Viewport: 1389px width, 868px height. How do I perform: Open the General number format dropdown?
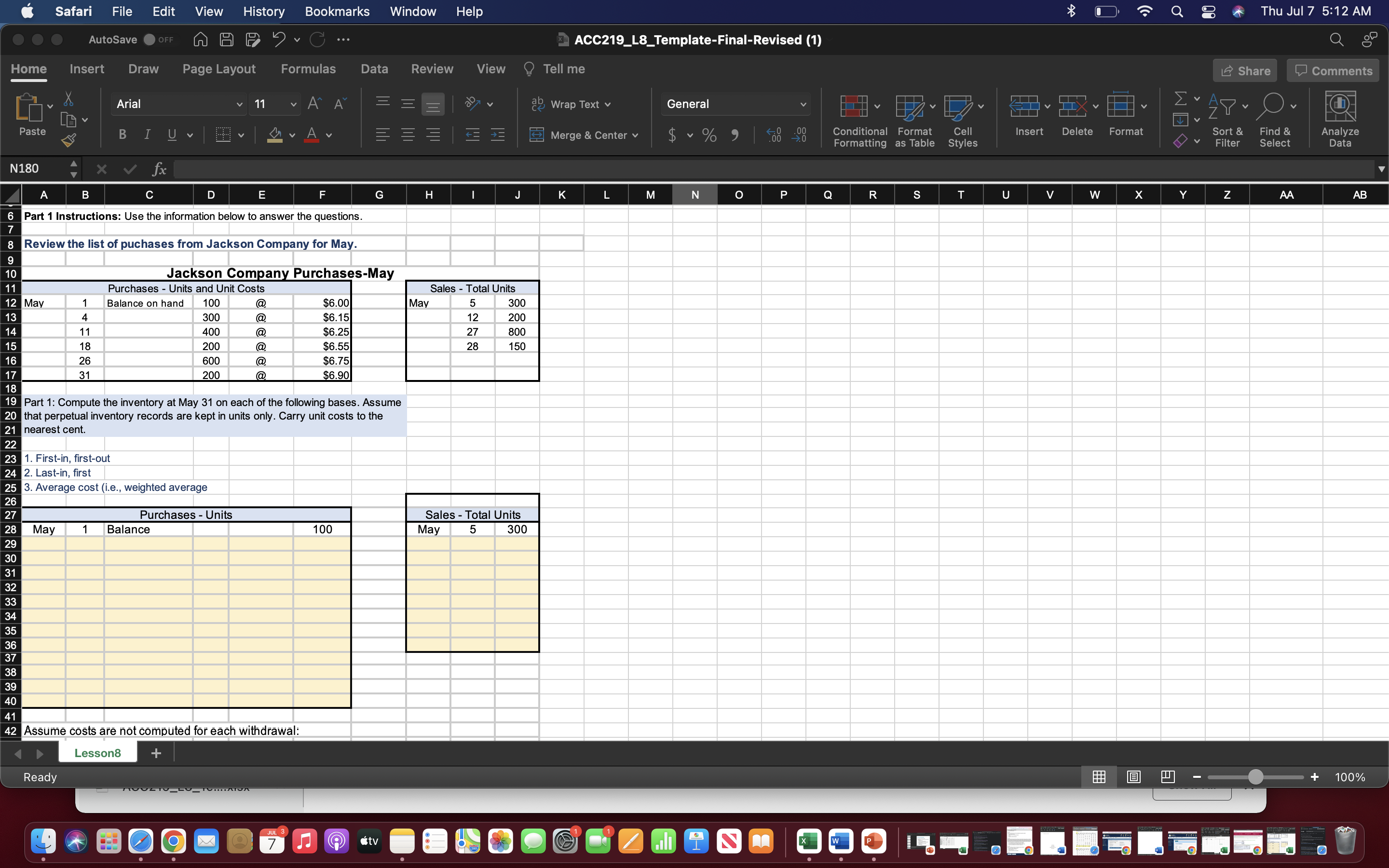click(803, 104)
